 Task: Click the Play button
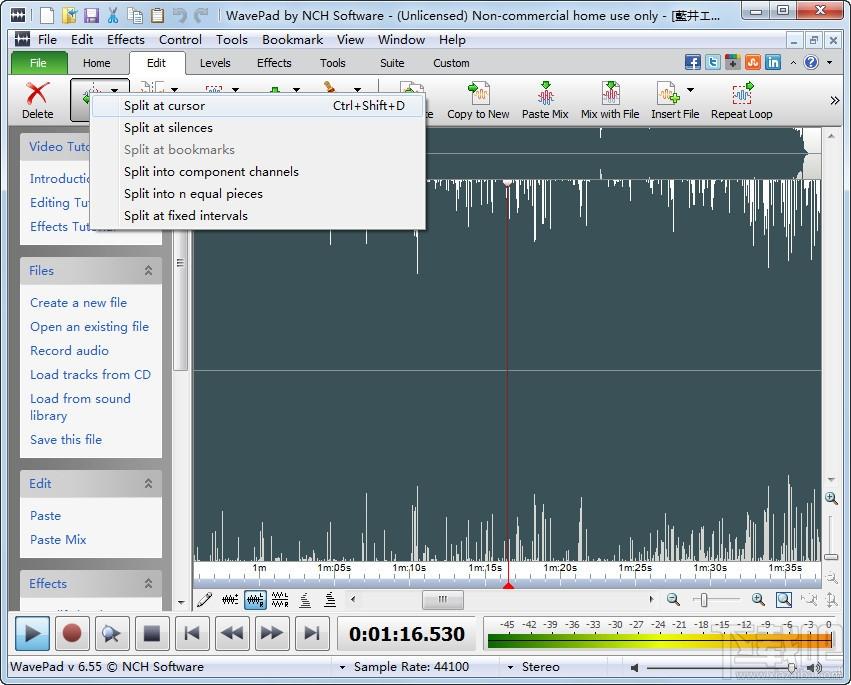click(x=32, y=633)
